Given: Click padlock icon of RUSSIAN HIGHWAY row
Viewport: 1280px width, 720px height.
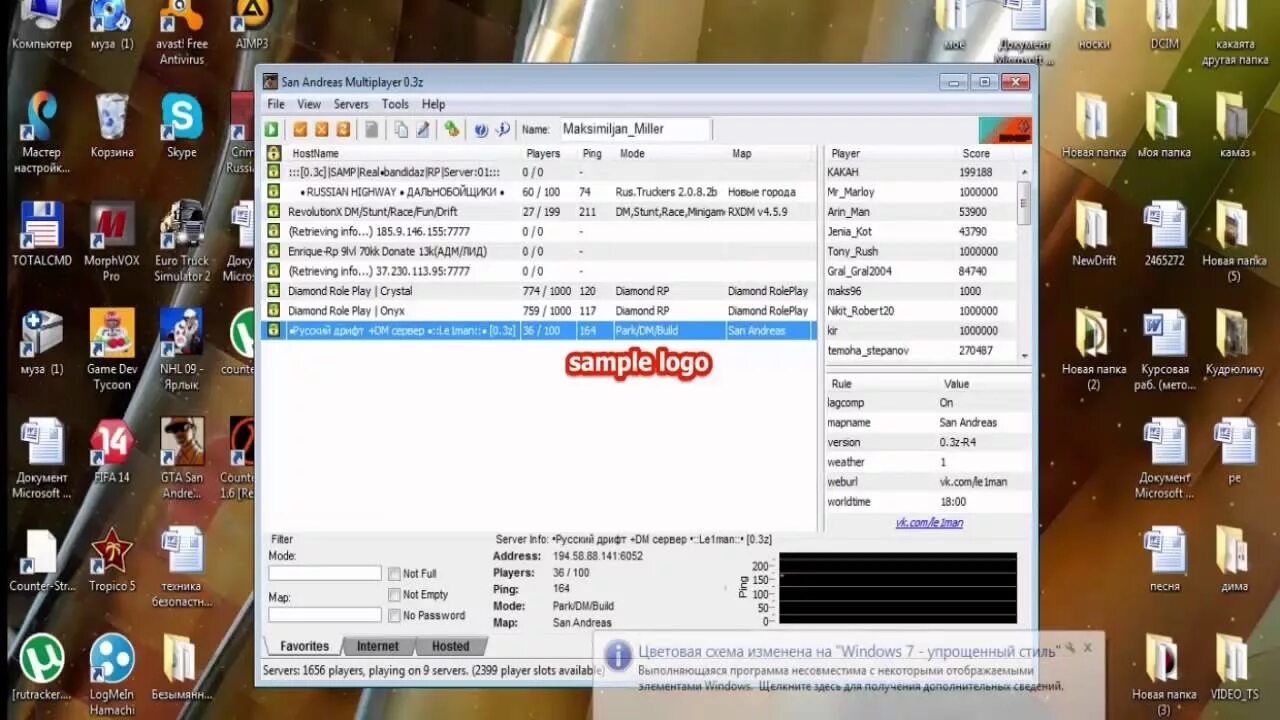Looking at the screenshot, I should [273, 191].
